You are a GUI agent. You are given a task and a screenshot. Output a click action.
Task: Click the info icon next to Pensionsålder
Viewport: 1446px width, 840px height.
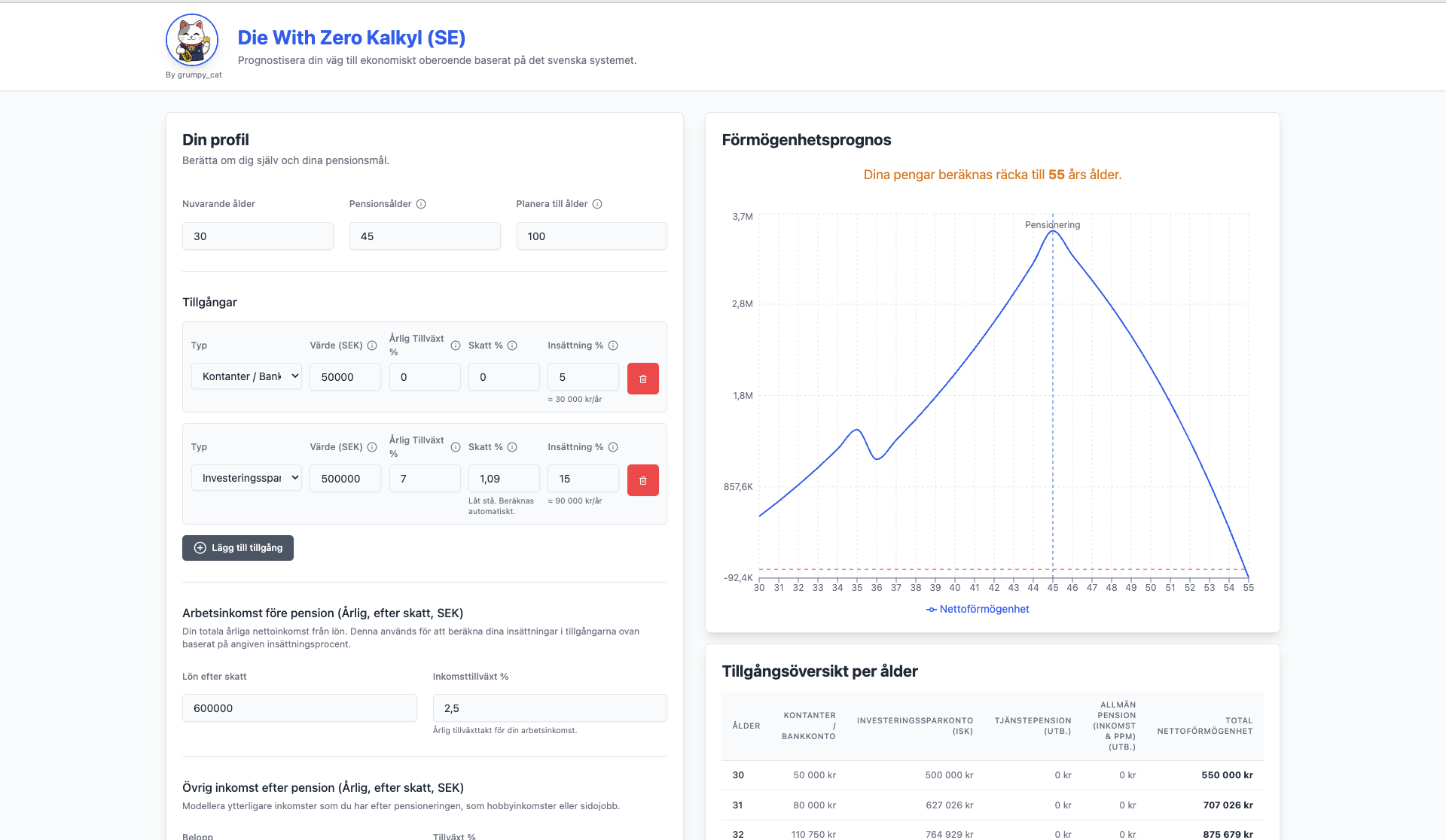pyautogui.click(x=421, y=204)
